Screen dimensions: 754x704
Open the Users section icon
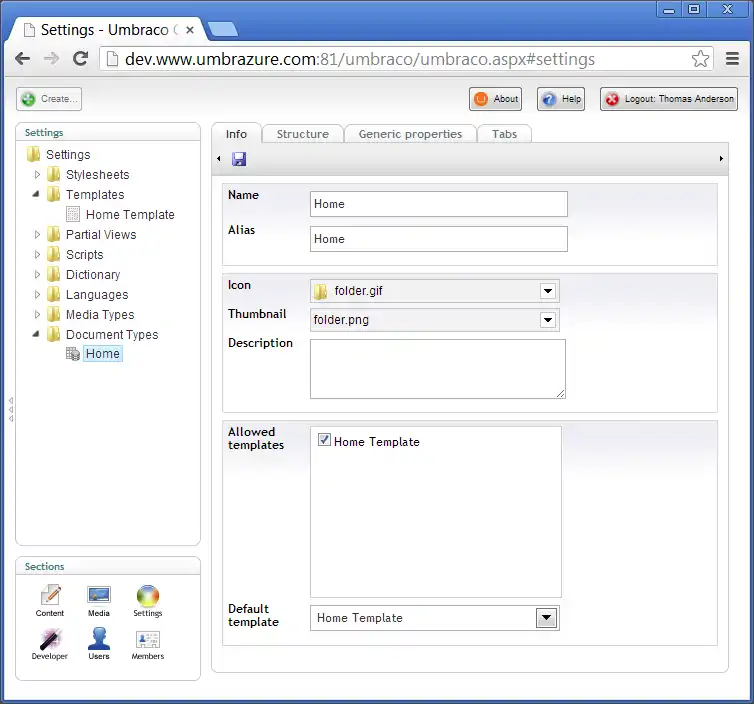pyautogui.click(x=99, y=638)
